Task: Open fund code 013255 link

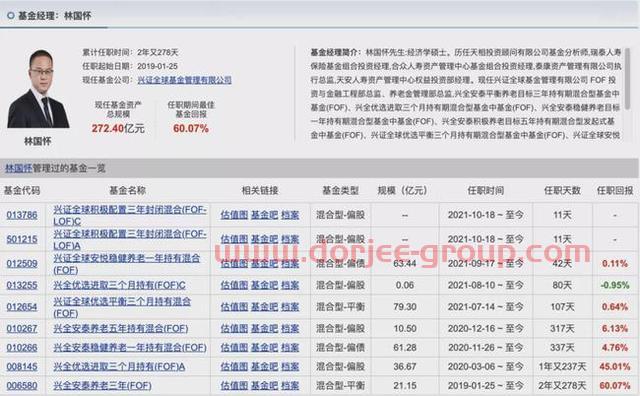Action: point(22,285)
